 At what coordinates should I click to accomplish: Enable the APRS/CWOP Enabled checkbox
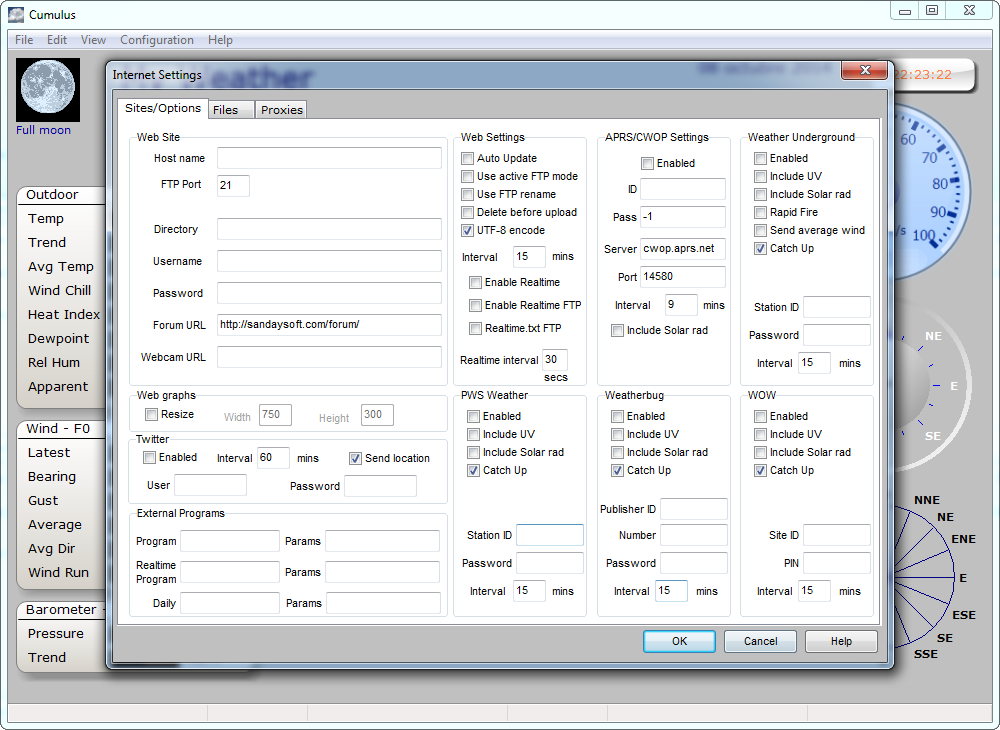(648, 164)
